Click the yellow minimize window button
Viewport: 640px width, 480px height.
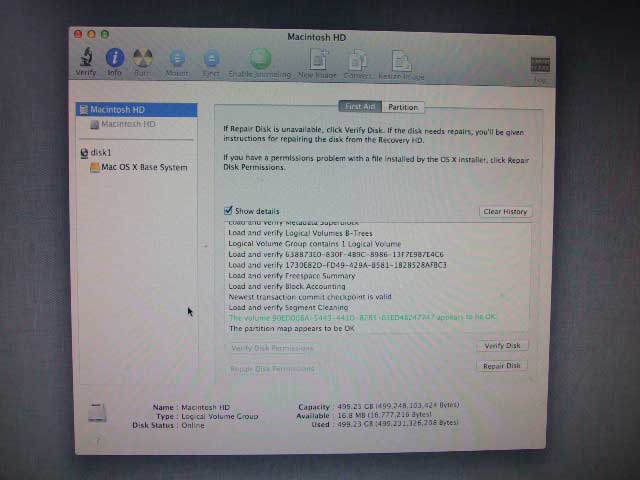[x=91, y=34]
